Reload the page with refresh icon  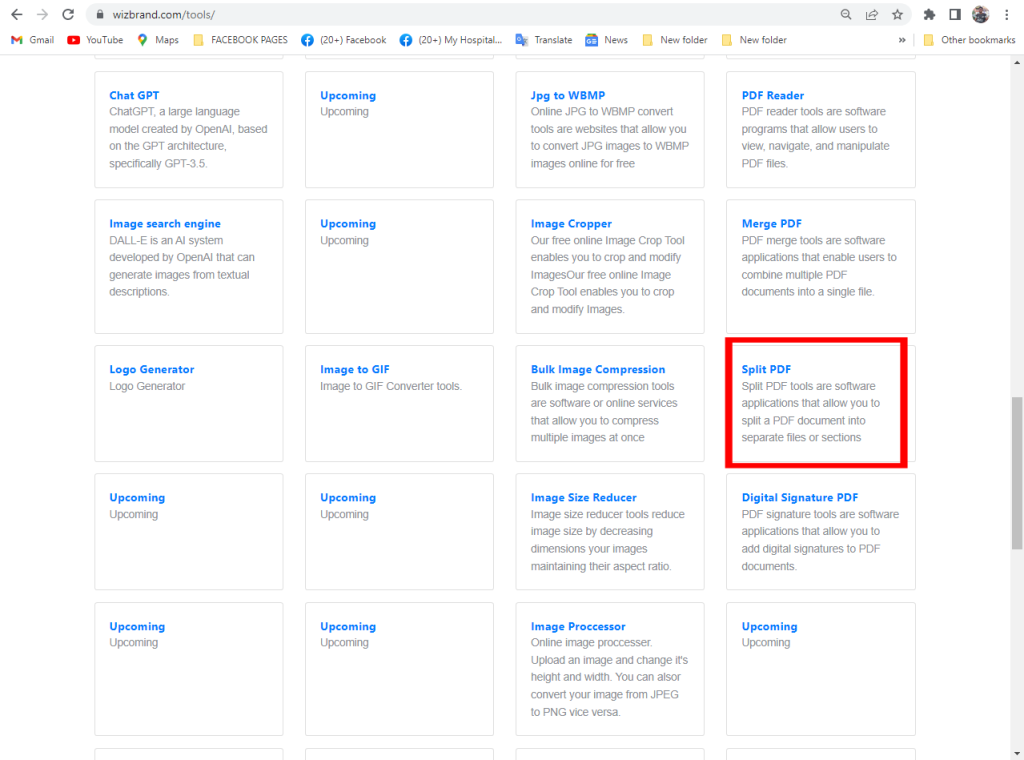coord(68,15)
